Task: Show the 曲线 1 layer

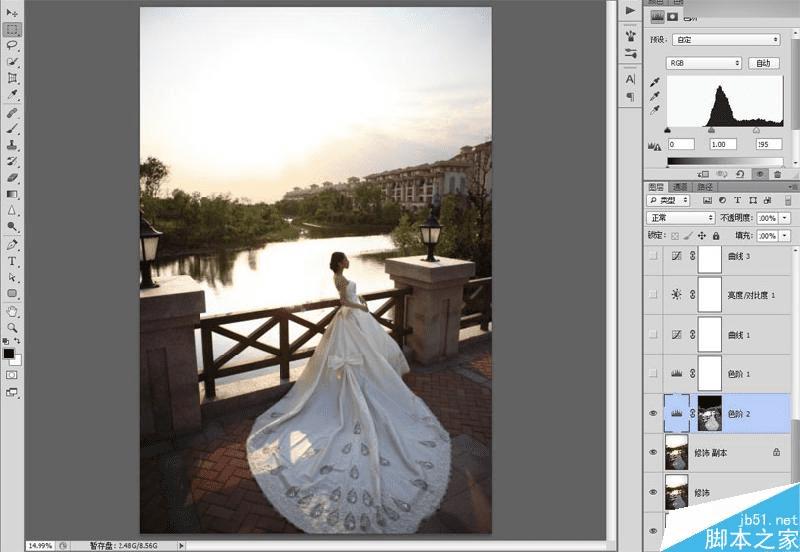Action: click(653, 334)
